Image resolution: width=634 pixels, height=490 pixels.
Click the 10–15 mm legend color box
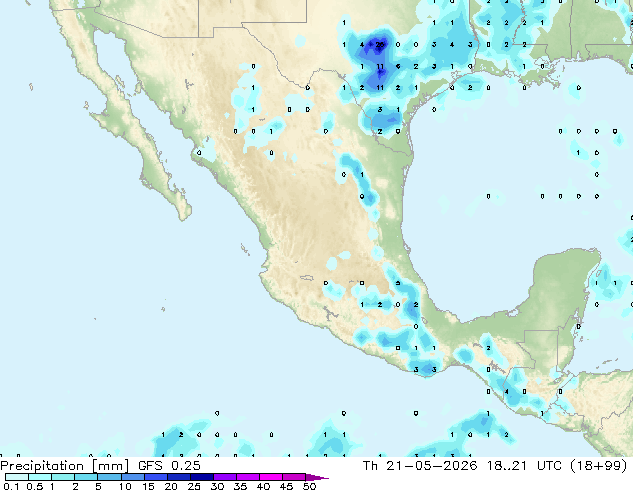point(133,477)
